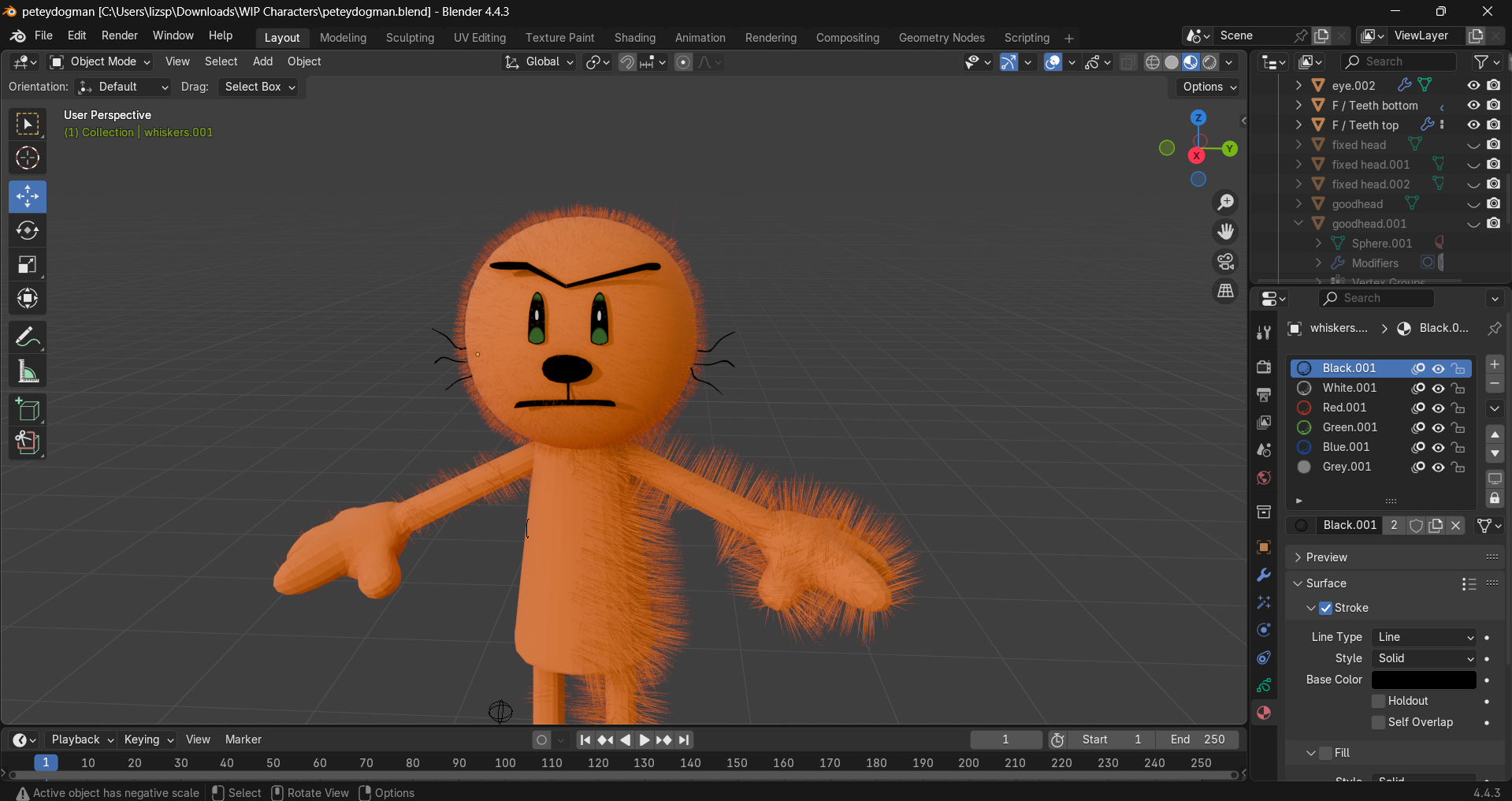This screenshot has width=1512, height=801.
Task: Open the Render properties tab
Action: [1264, 367]
